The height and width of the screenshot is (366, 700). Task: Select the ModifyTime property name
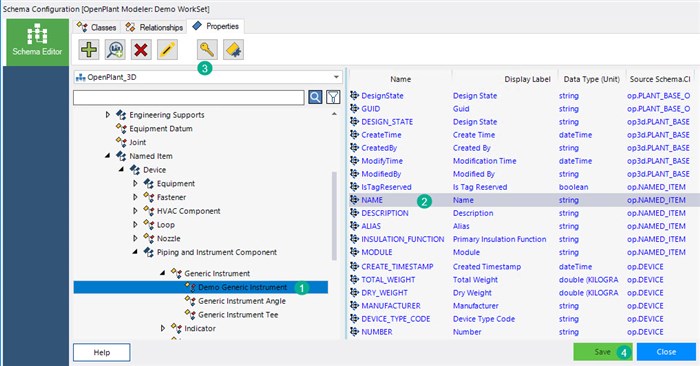(382, 161)
